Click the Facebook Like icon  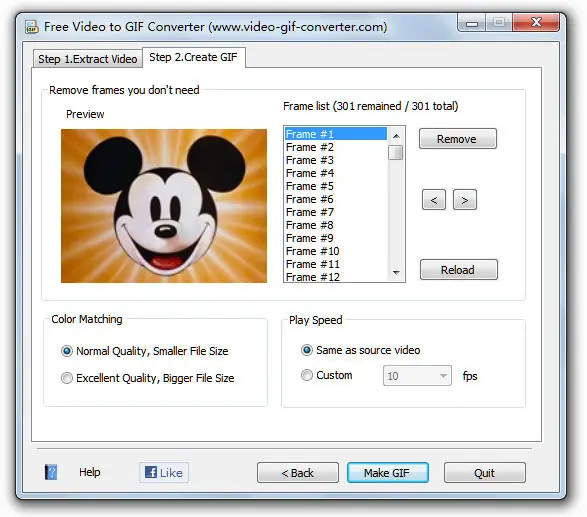151,472
